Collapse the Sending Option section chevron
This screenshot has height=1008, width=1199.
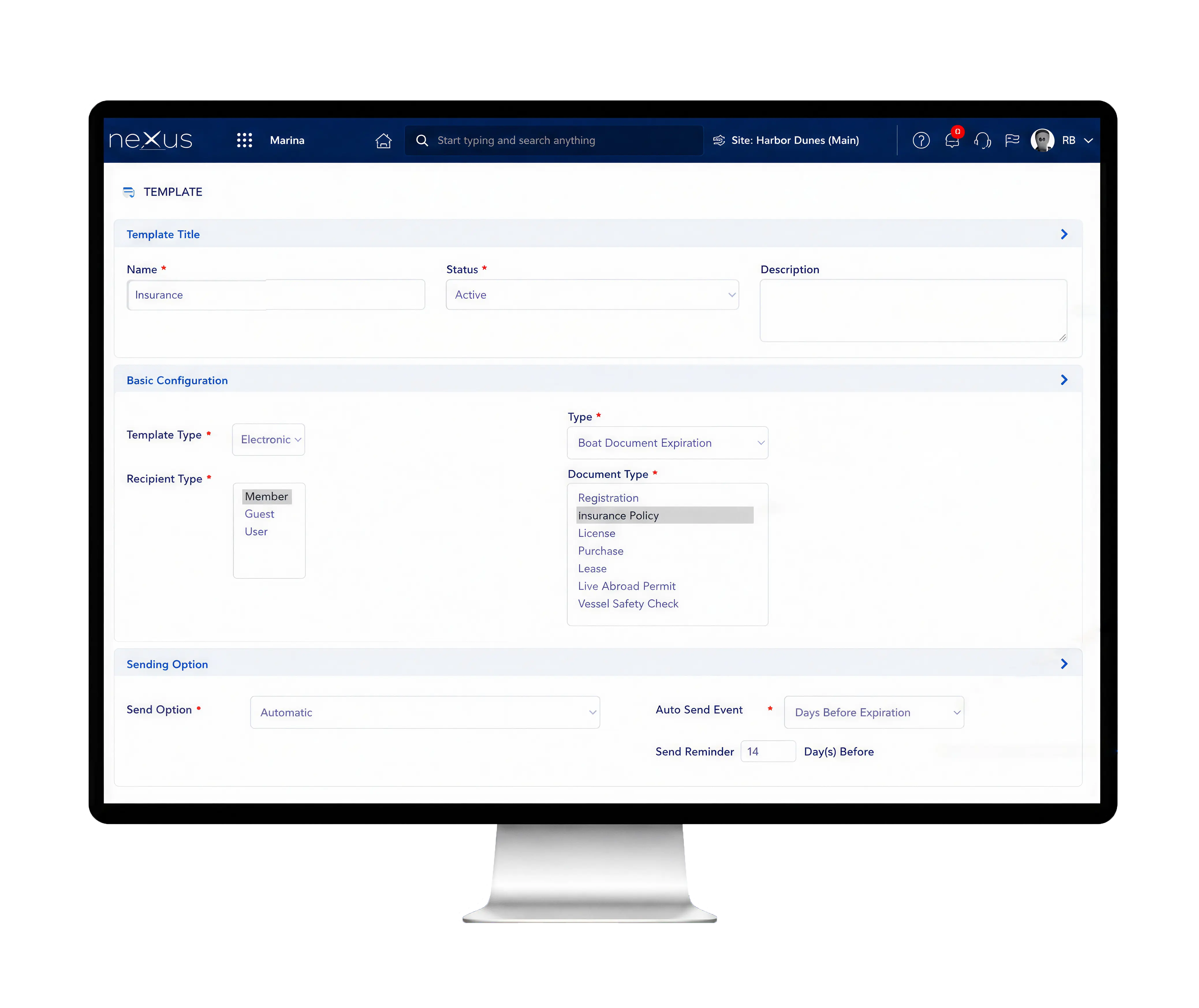pos(1064,663)
